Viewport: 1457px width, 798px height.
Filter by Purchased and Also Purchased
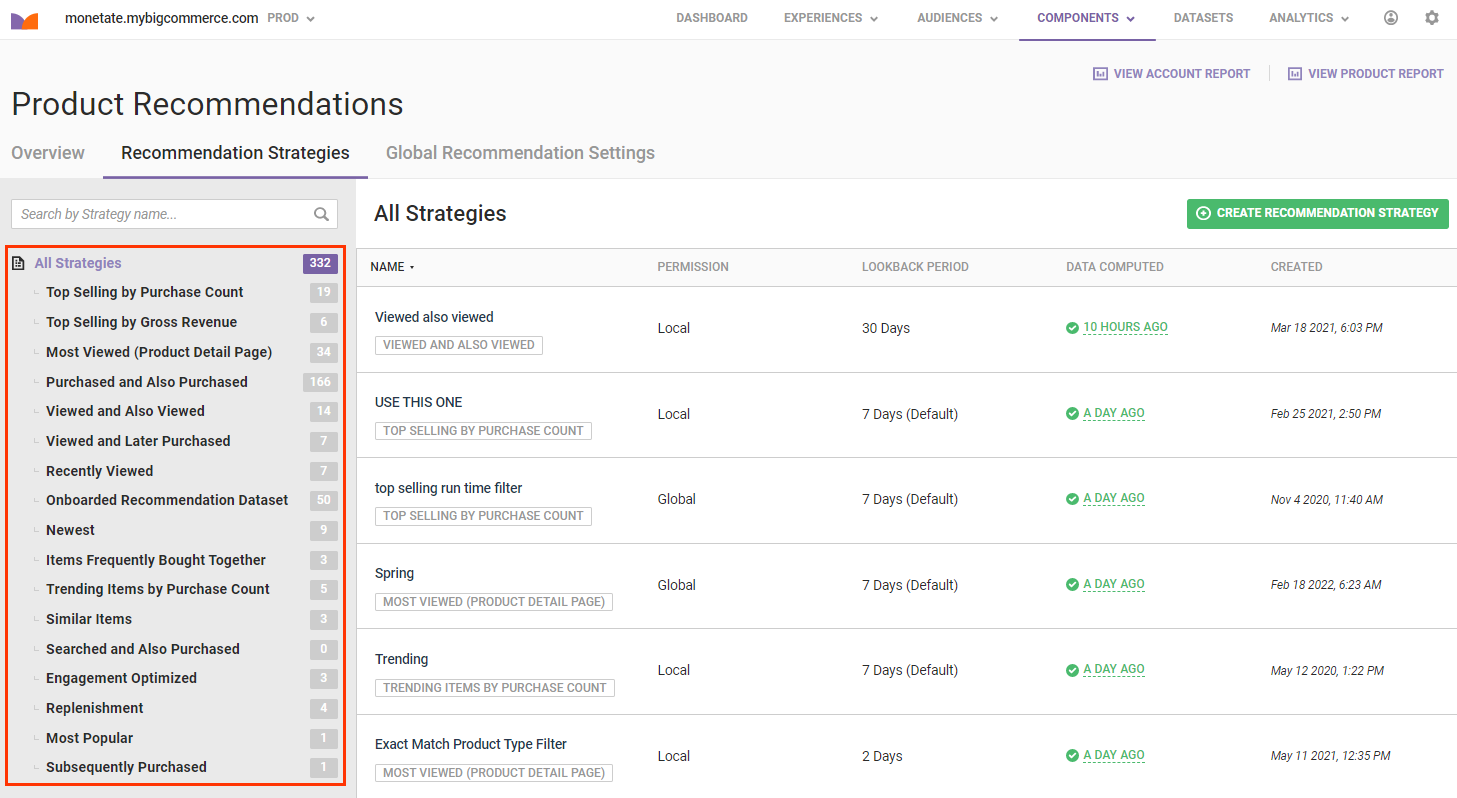[147, 382]
